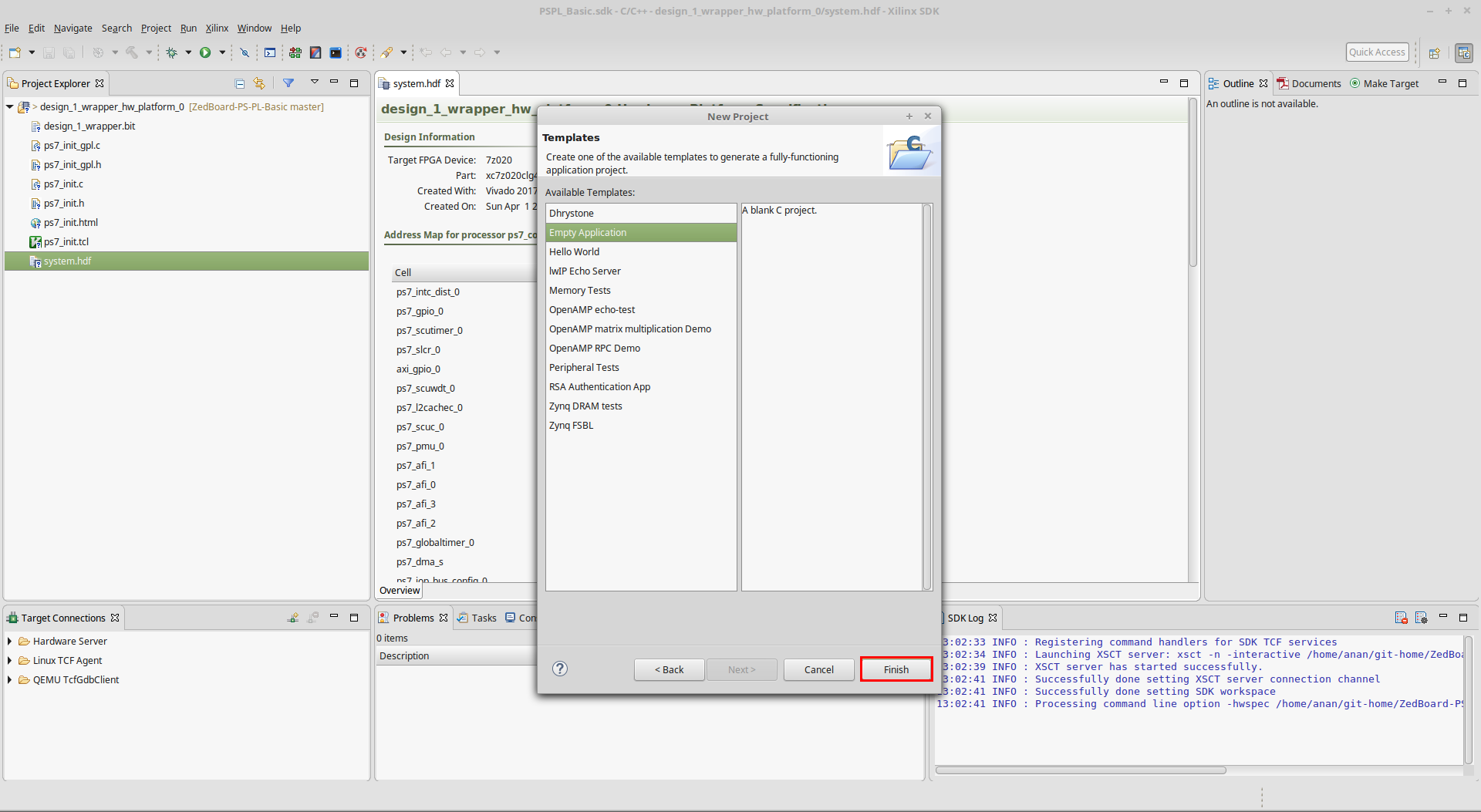Expand the Linux TCF Agent node
The height and width of the screenshot is (812, 1481).
pyautogui.click(x=9, y=660)
